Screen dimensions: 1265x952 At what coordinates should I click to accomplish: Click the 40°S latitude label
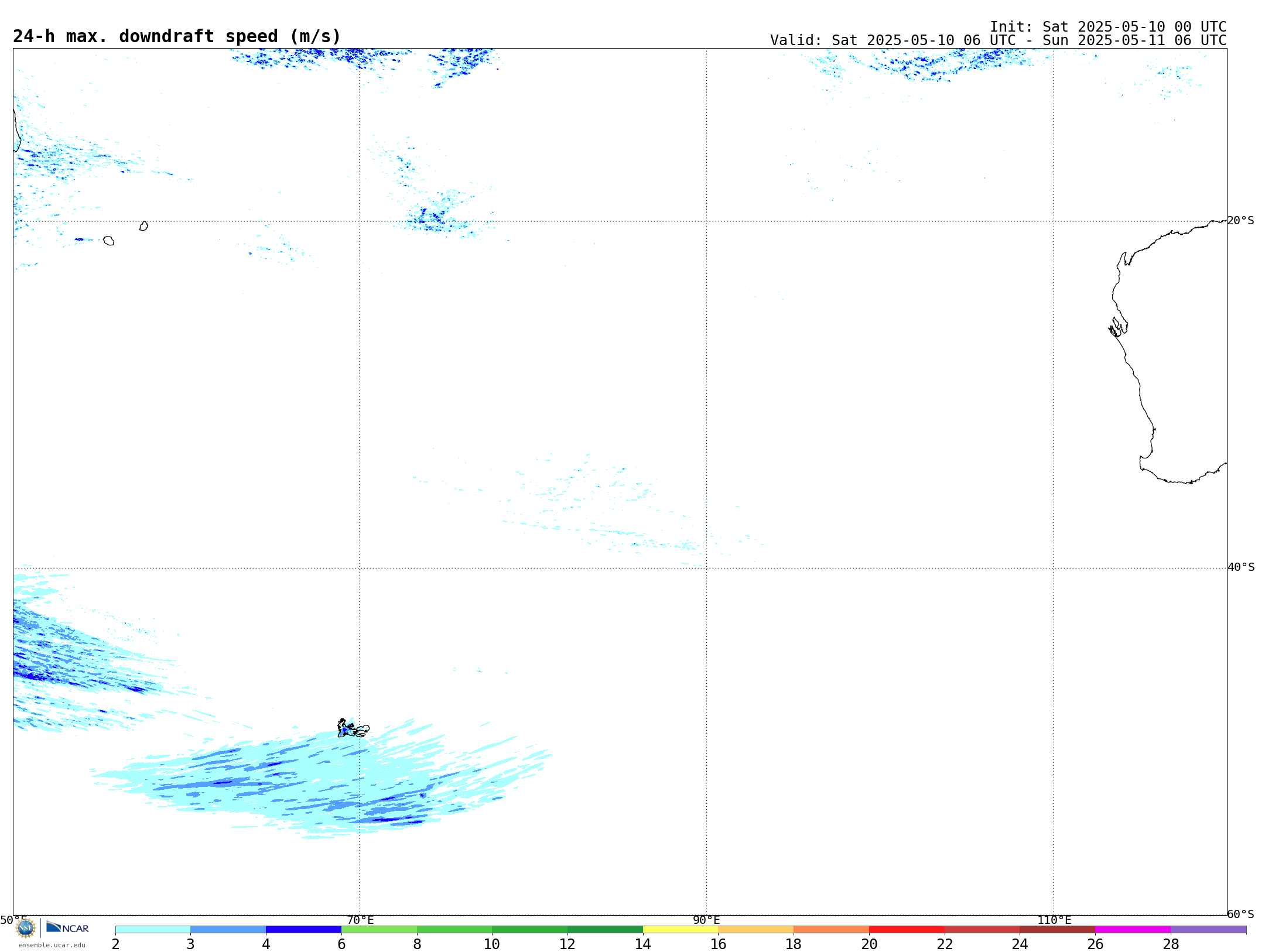tap(1241, 567)
